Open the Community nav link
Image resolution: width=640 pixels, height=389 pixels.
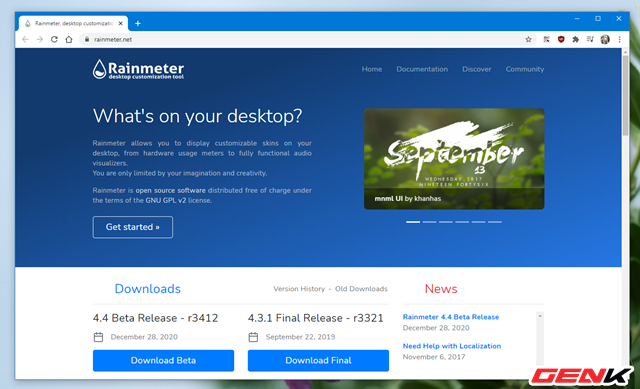(524, 69)
